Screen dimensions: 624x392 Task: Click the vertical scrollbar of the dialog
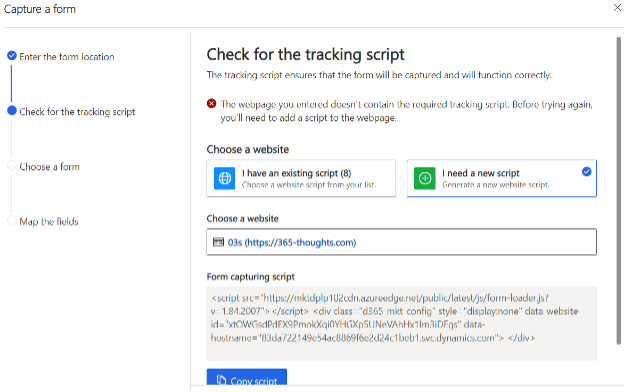pos(618,191)
